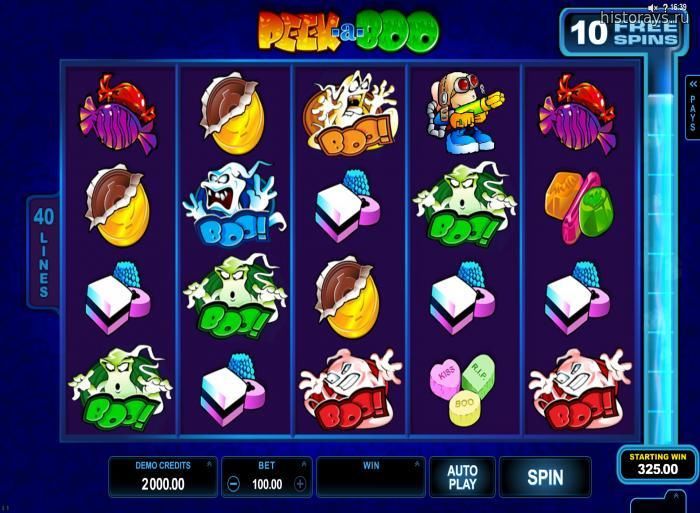The width and height of the screenshot is (700, 513).
Task: Click the bet amount 100.00 field
Action: tap(267, 484)
